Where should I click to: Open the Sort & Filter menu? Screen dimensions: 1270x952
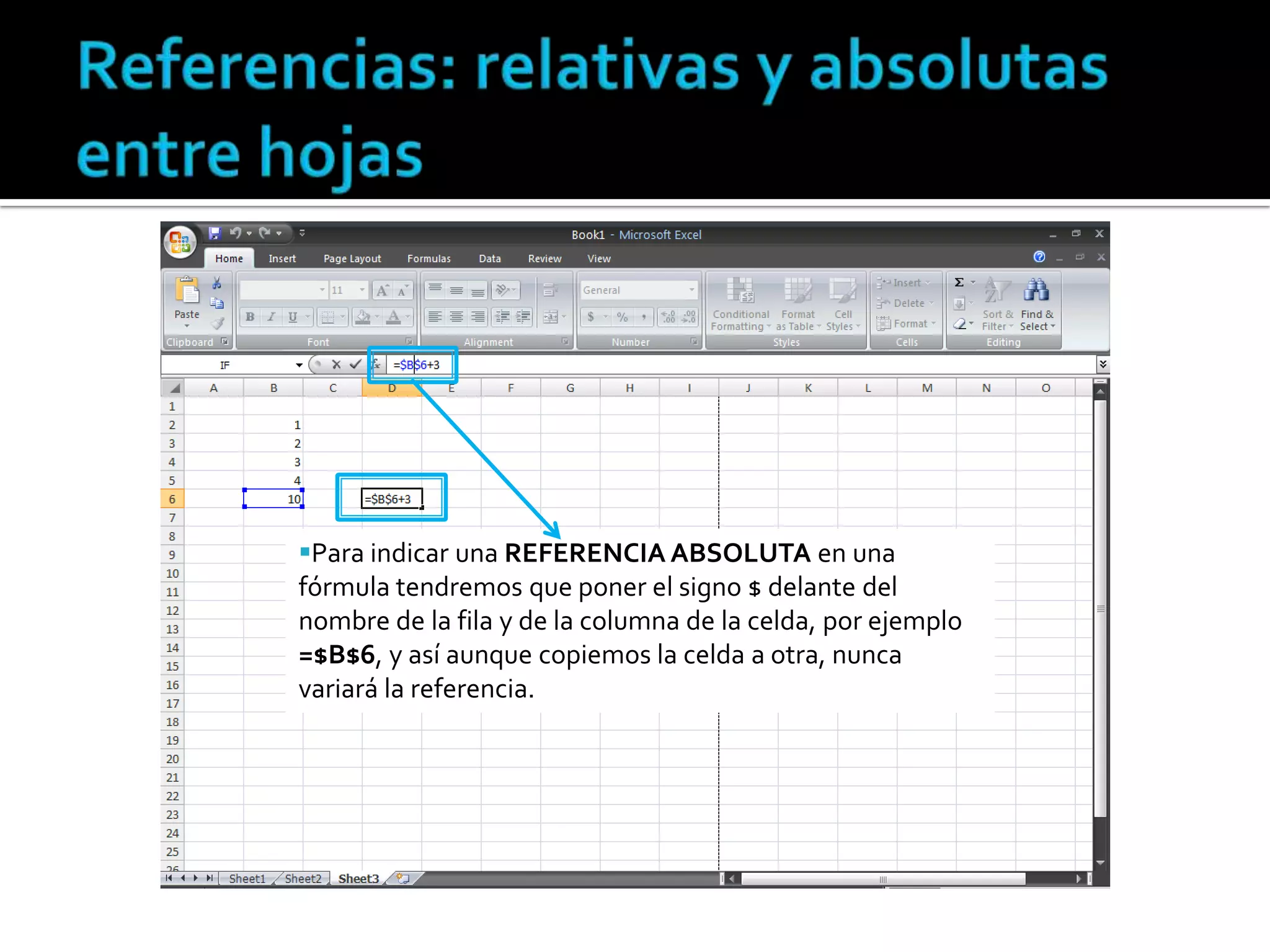click(998, 304)
